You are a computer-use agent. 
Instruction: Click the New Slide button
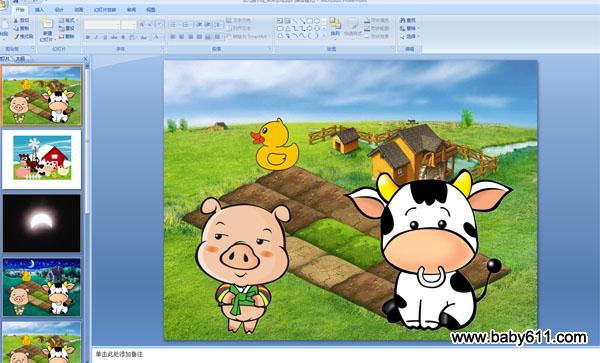(x=47, y=29)
